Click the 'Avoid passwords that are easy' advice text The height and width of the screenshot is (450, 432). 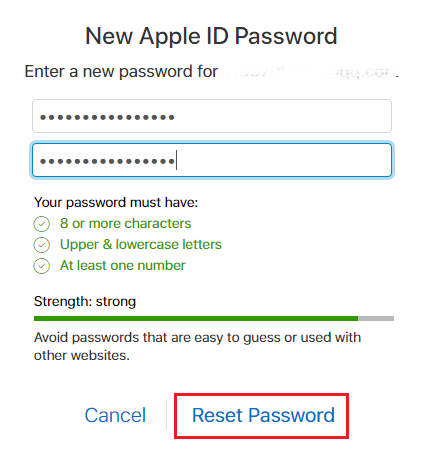click(x=197, y=346)
